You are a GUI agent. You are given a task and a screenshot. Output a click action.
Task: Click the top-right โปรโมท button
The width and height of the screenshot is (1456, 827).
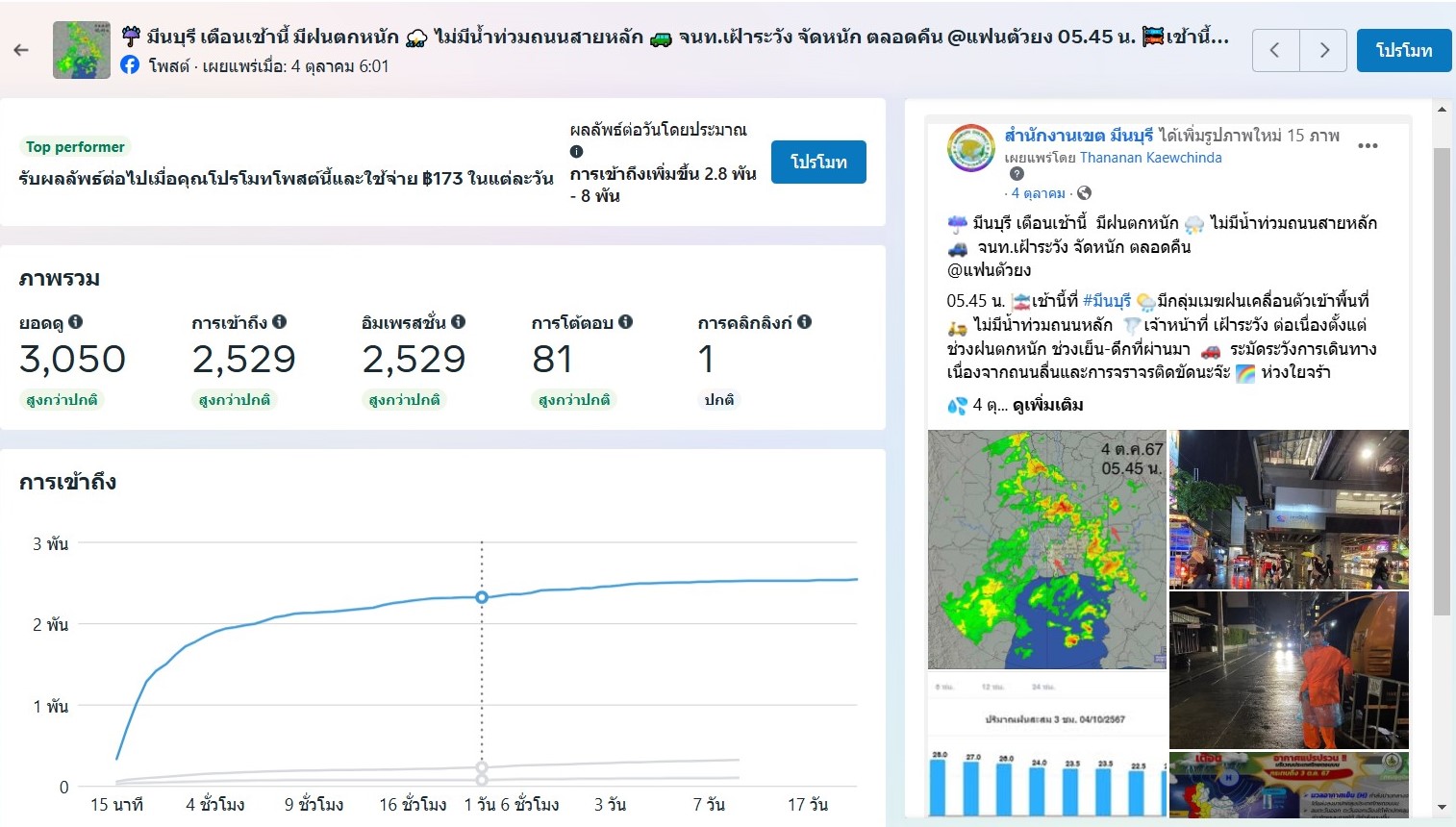click(x=1403, y=50)
